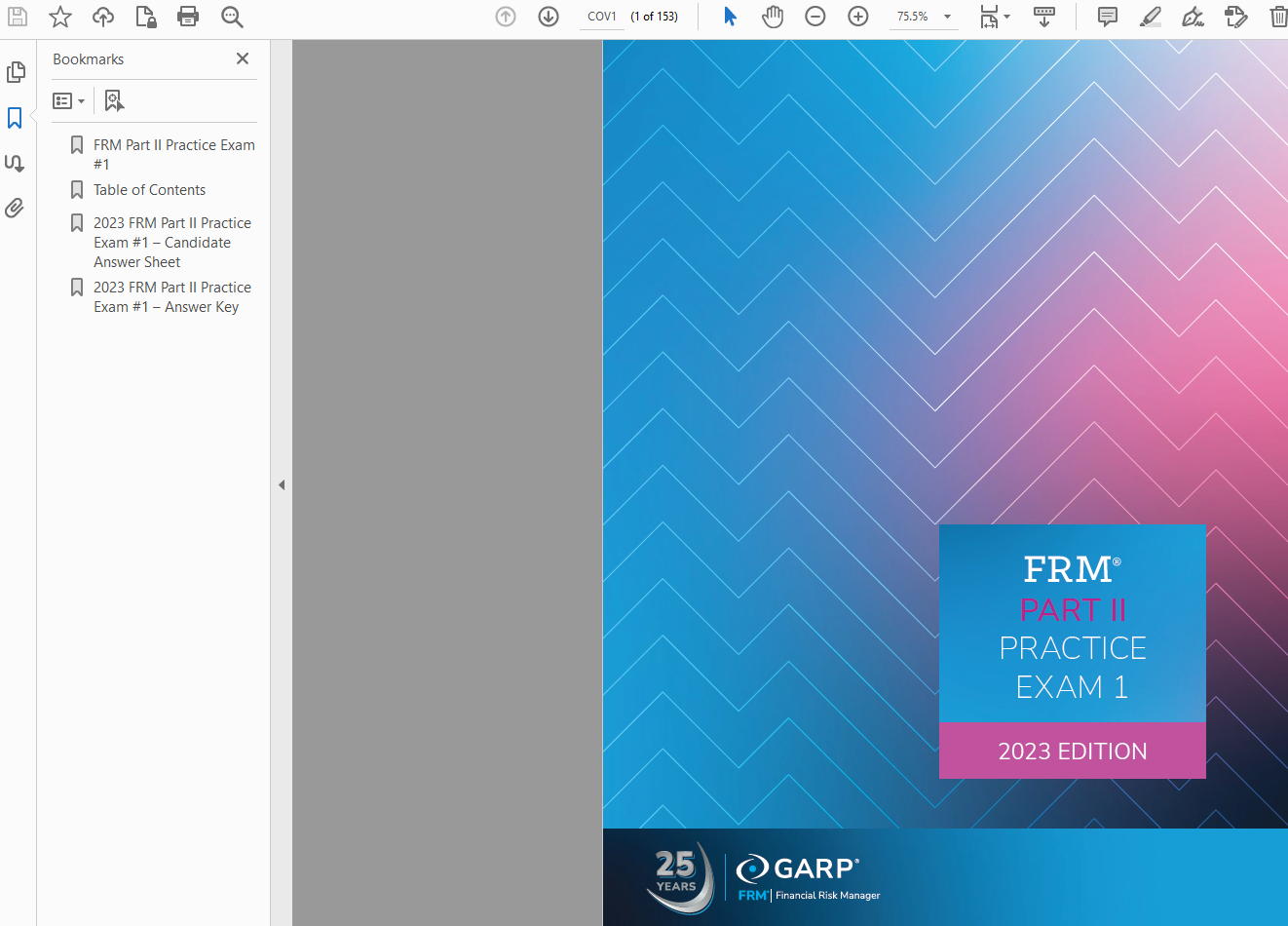Open the fit page options dropdown
This screenshot has width=1288, height=926.
(x=995, y=17)
